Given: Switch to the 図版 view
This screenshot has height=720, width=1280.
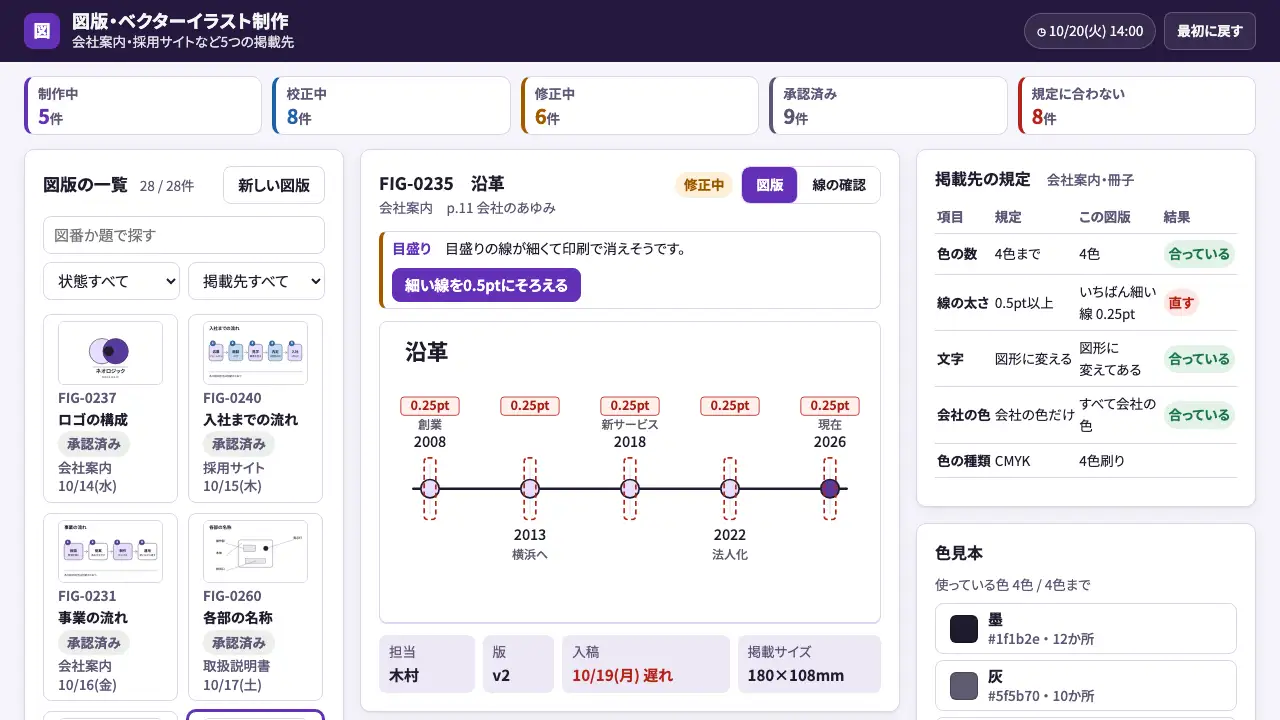Looking at the screenshot, I should [770, 185].
